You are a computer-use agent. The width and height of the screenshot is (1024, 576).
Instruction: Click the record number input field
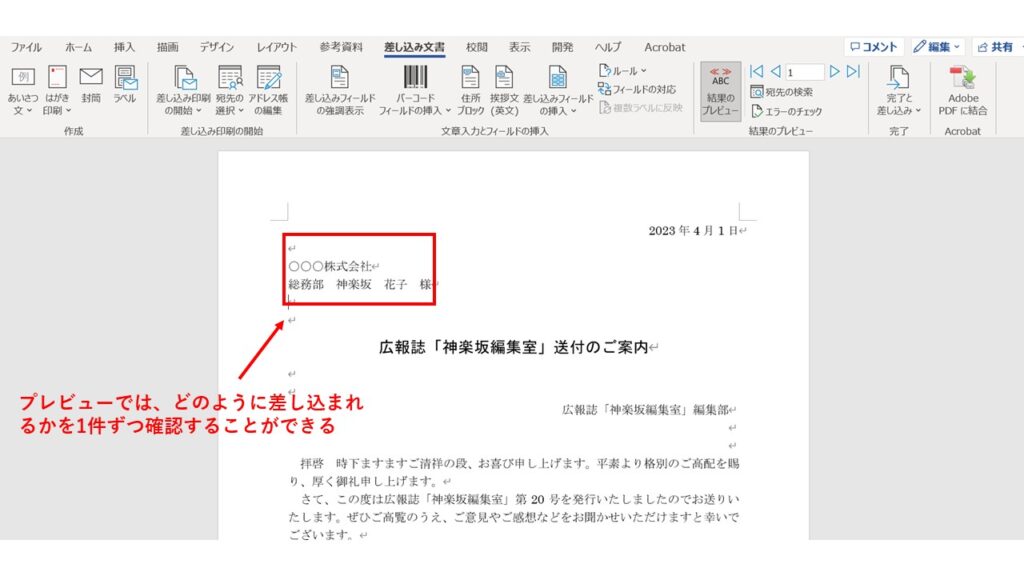(x=803, y=72)
